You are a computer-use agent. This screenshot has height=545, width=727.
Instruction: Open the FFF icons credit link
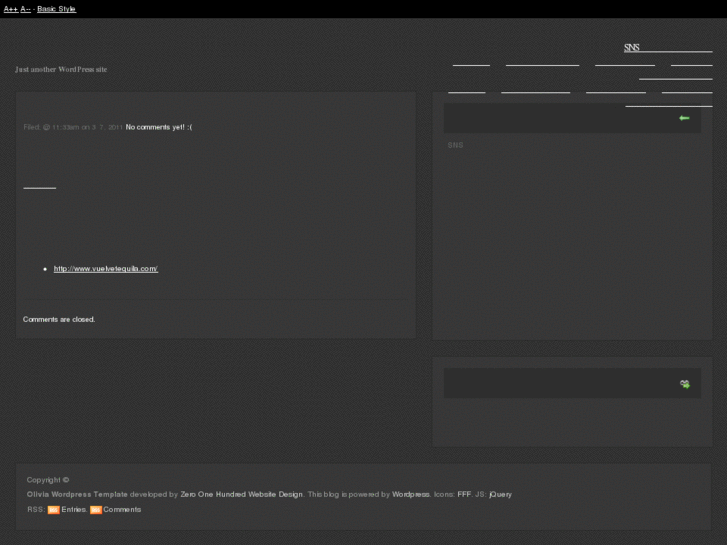464,494
